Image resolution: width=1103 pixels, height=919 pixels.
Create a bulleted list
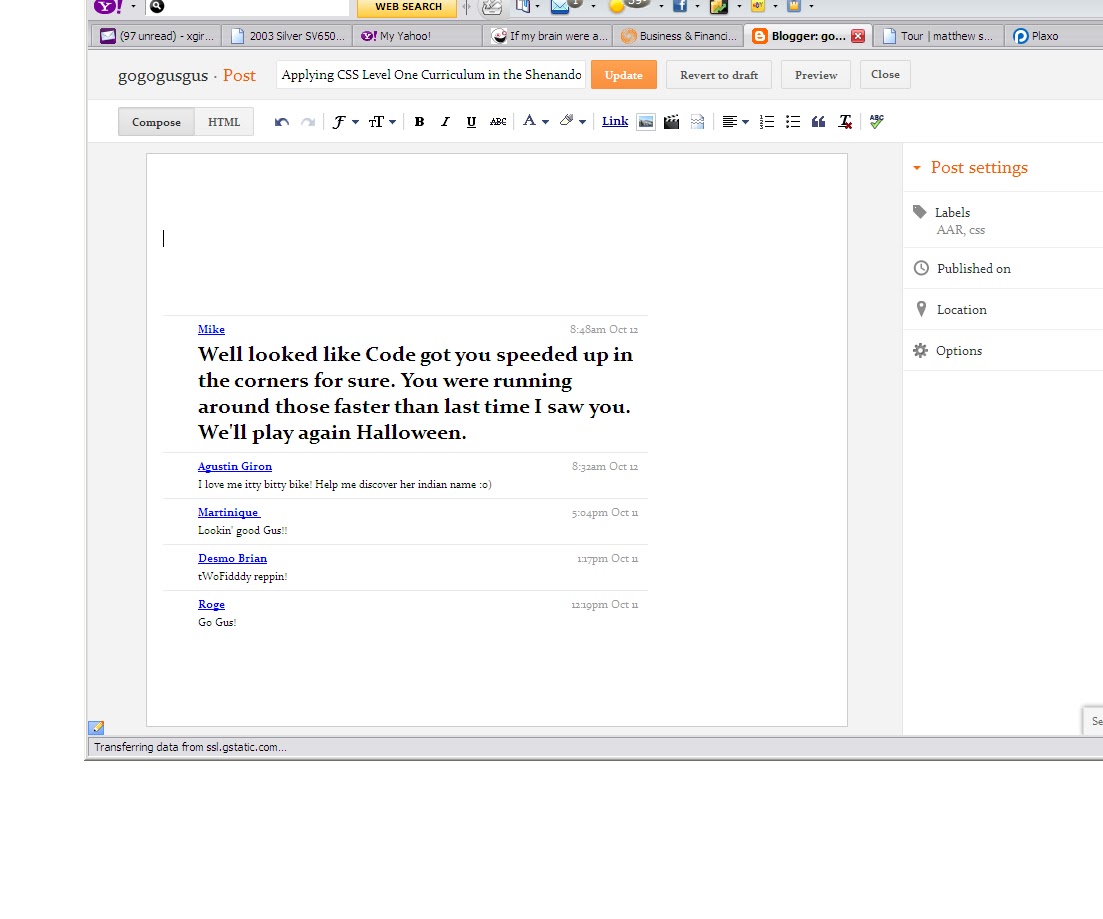click(x=793, y=122)
